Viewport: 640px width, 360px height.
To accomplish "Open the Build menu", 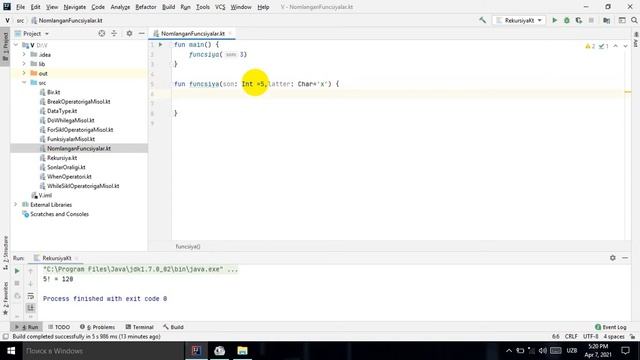I will click(168, 7).
